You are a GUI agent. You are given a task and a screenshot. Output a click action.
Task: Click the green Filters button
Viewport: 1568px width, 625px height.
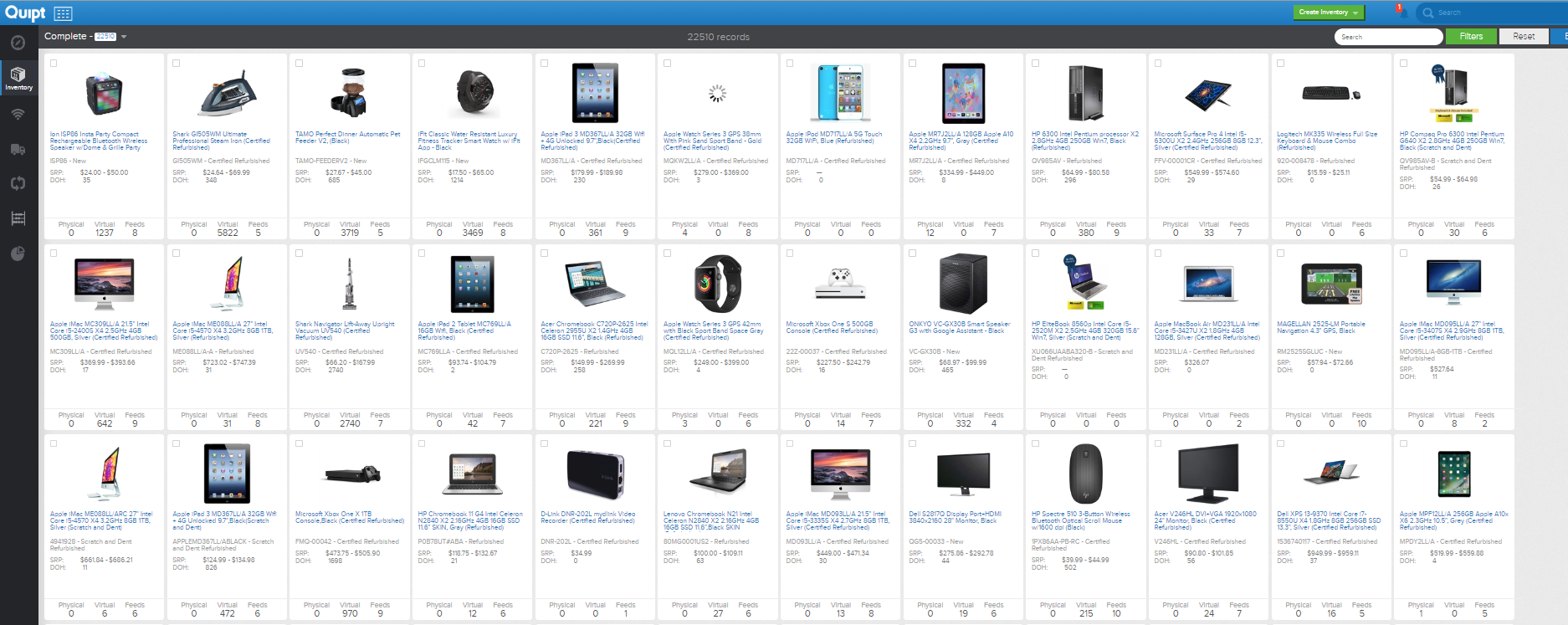[x=1471, y=36]
